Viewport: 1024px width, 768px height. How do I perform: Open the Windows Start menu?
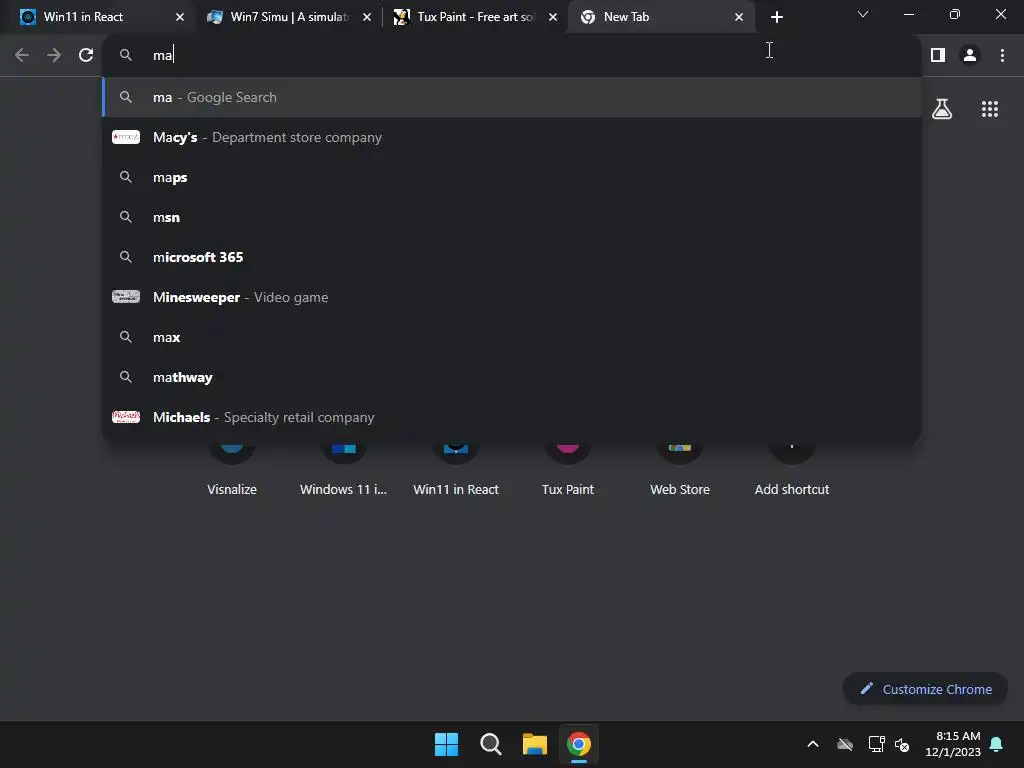[447, 744]
